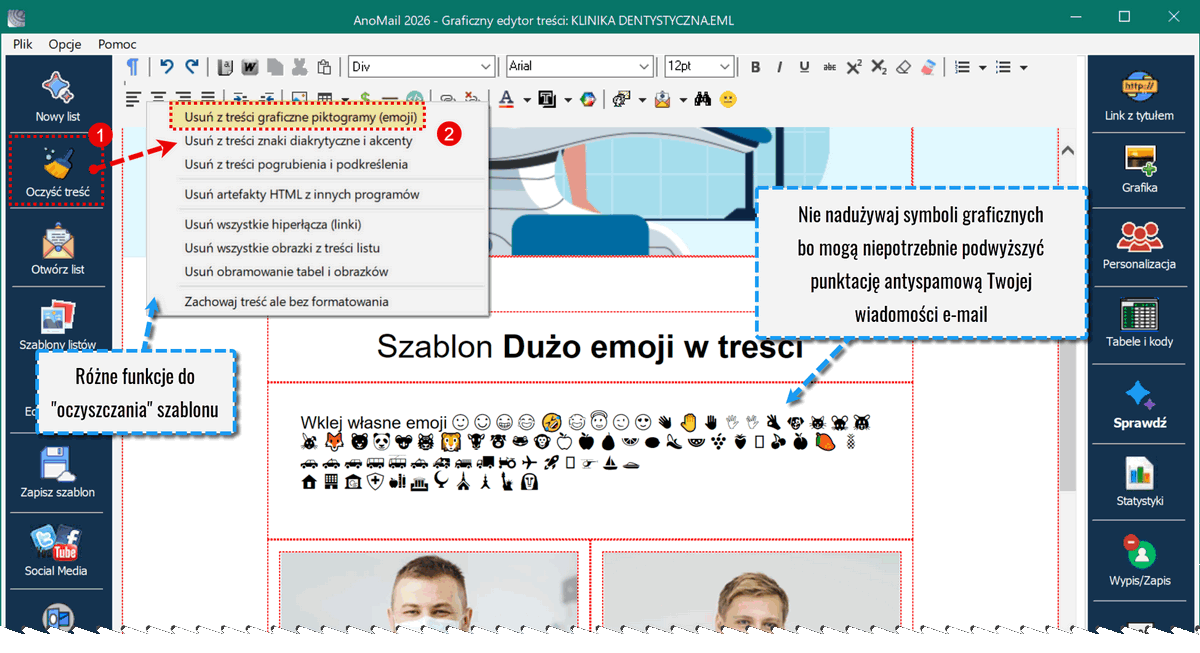
Task: Click the editor scroll up arrow
Action: [x=1067, y=151]
